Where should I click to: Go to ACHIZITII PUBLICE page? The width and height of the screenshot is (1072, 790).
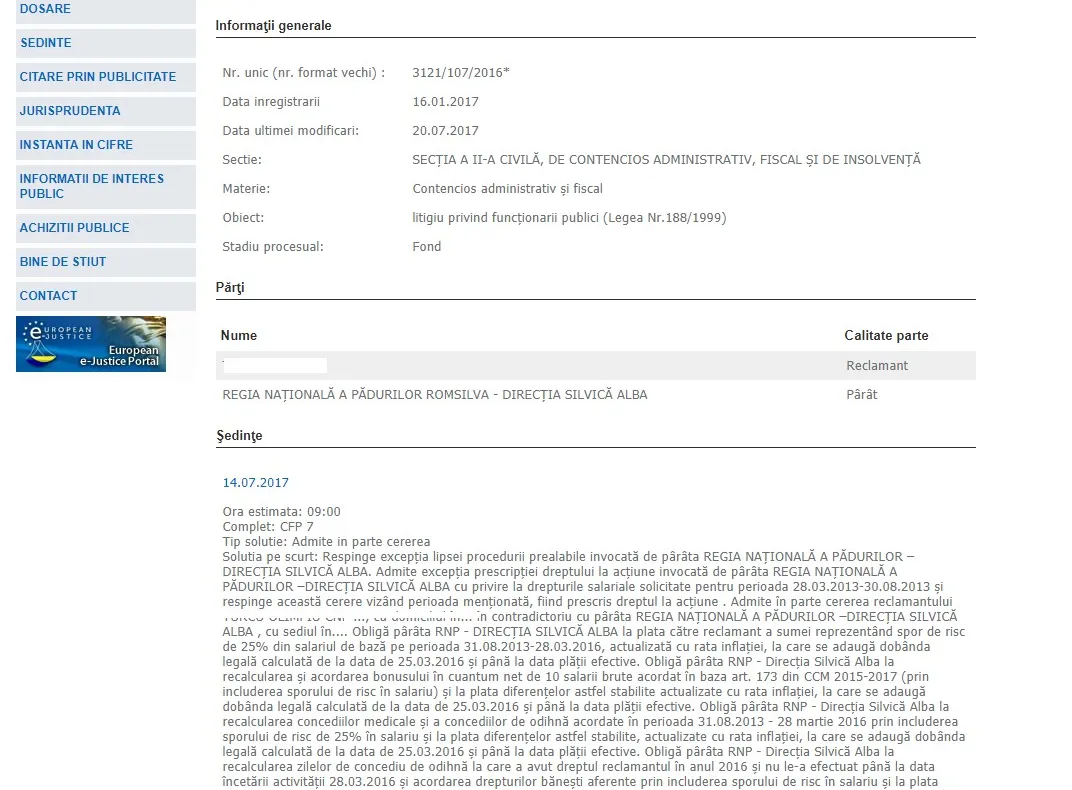coord(106,228)
